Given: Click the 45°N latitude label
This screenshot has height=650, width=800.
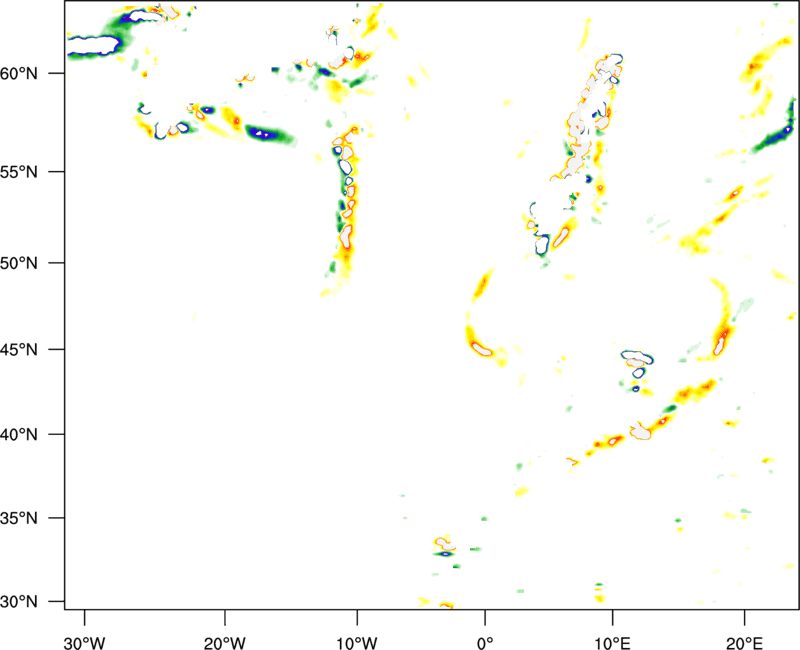Looking at the screenshot, I should click(x=19, y=350).
